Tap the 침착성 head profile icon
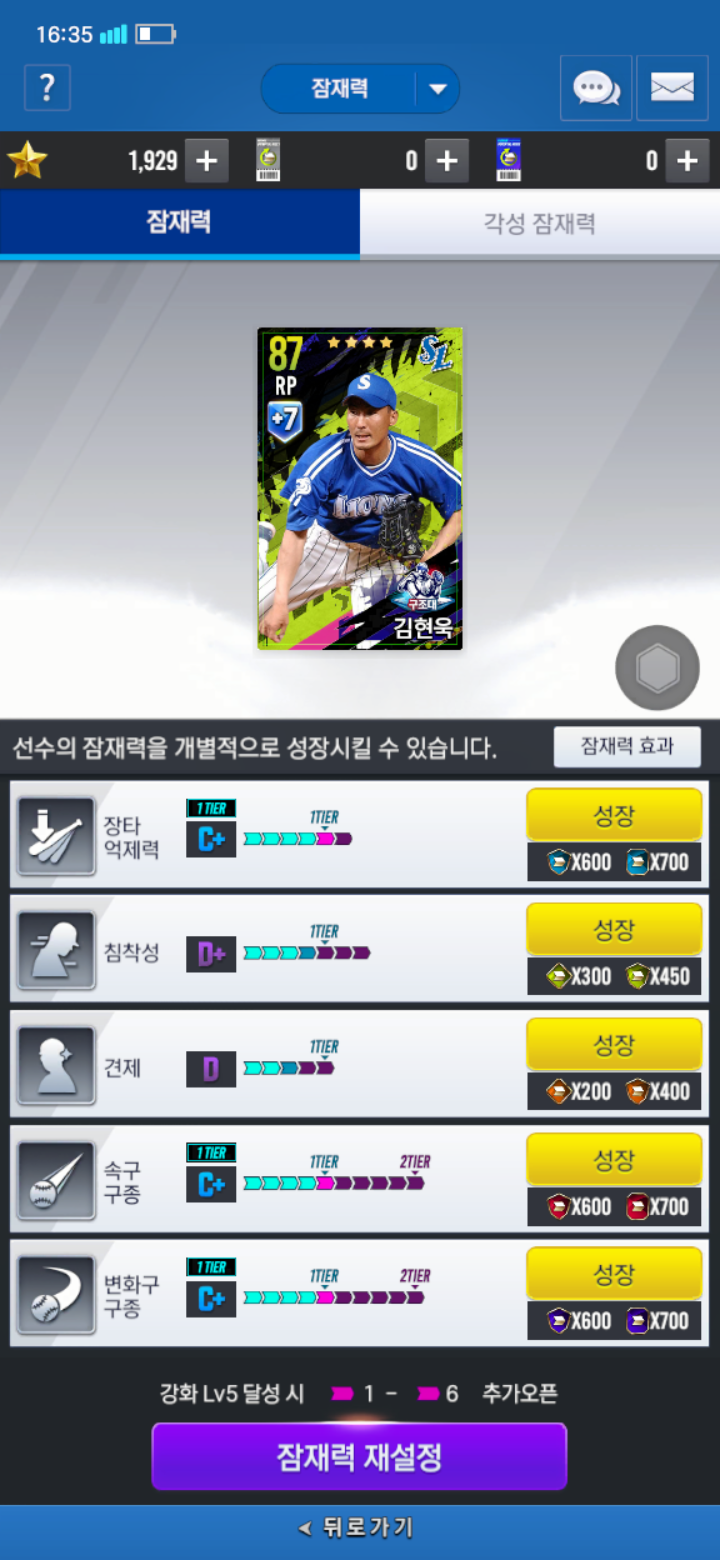 [57, 950]
